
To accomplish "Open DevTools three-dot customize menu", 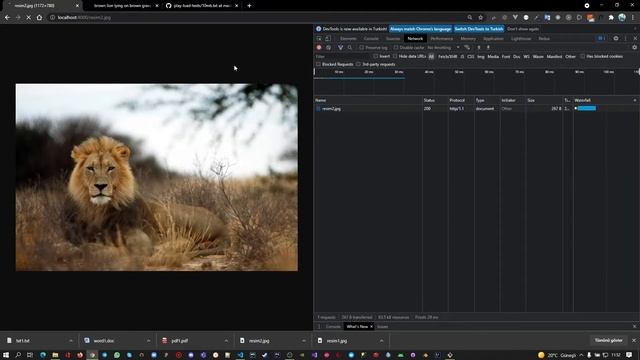I will (x=625, y=38).
